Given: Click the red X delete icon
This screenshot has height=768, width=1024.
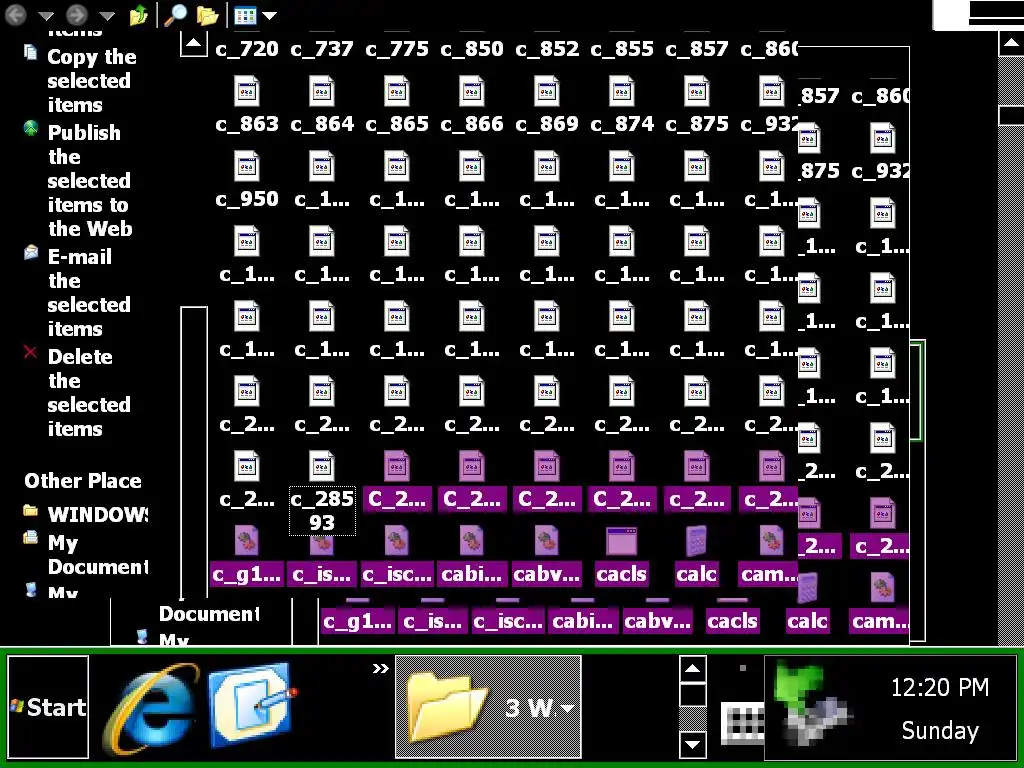Looking at the screenshot, I should pyautogui.click(x=30, y=353).
